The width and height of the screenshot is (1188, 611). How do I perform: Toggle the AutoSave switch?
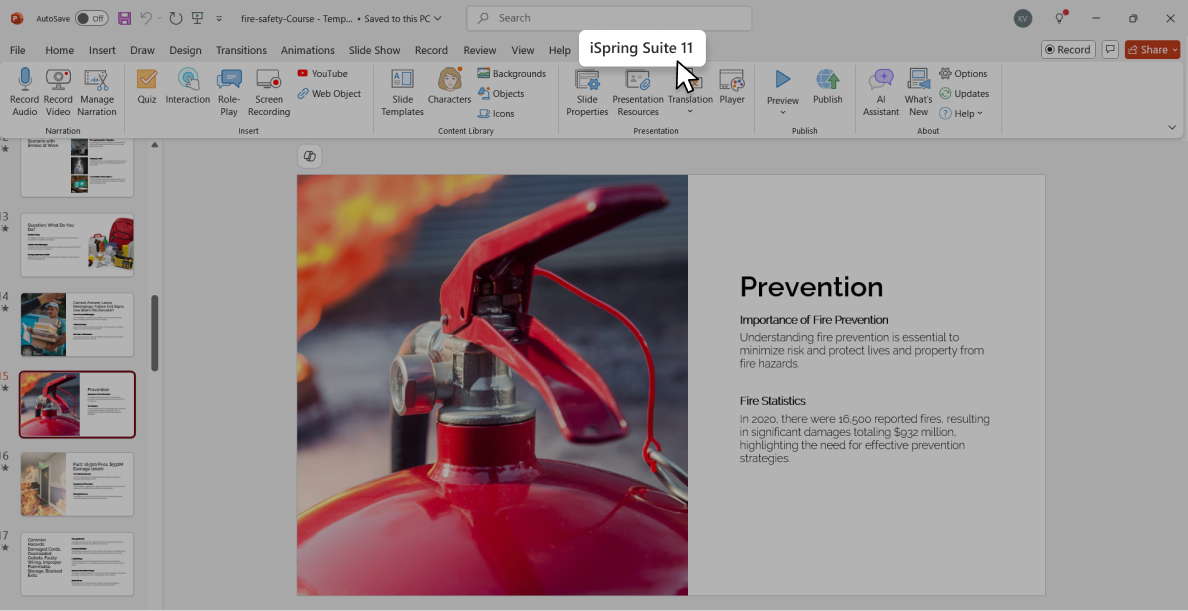[92, 18]
